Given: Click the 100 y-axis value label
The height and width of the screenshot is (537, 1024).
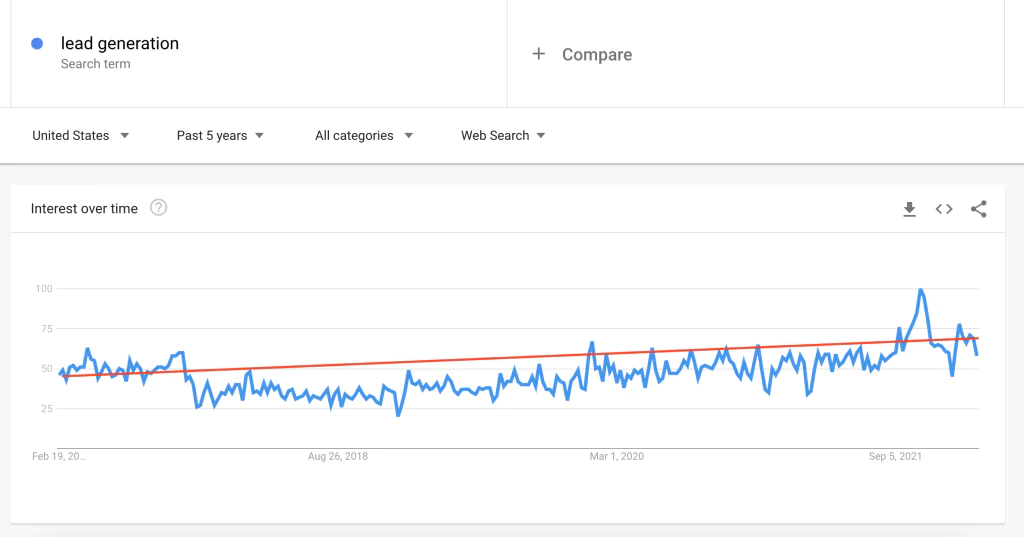Looking at the screenshot, I should click(x=44, y=289).
